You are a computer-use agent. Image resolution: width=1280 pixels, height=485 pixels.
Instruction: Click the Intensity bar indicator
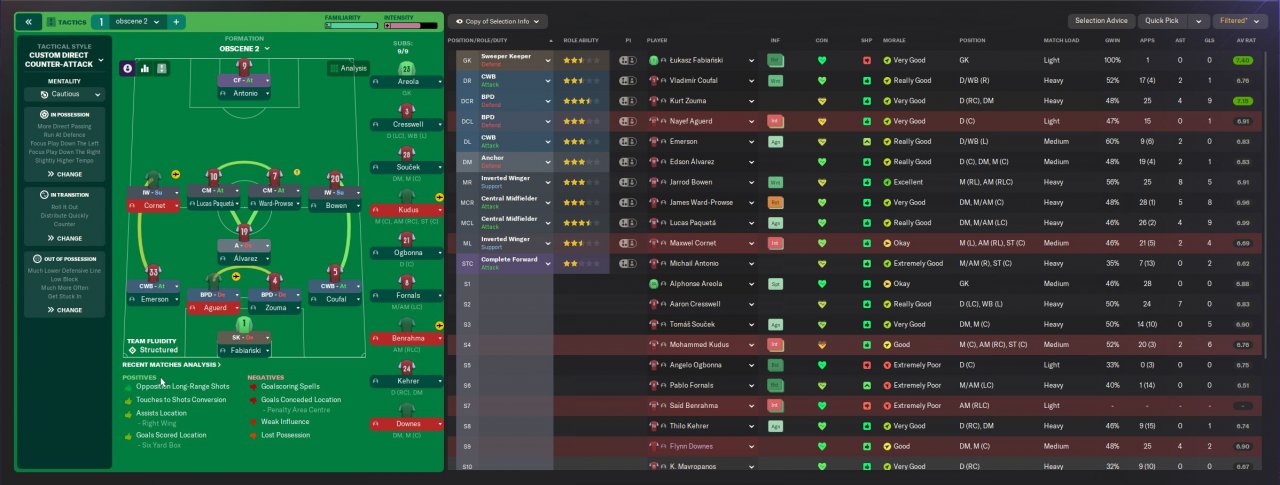pos(411,25)
